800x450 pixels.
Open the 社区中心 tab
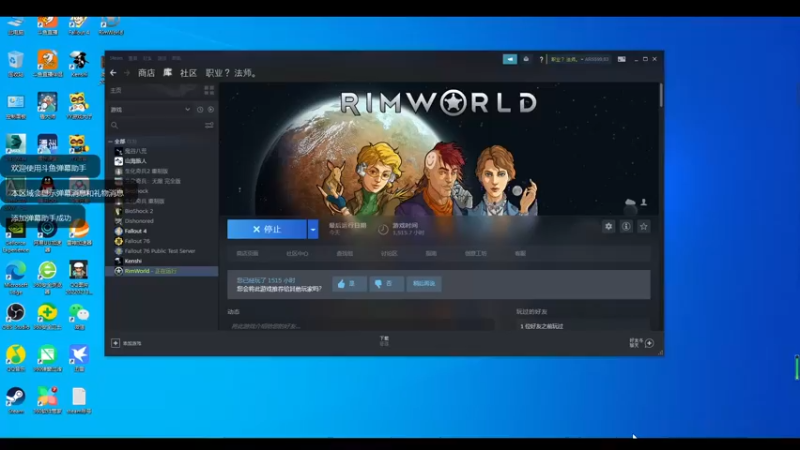click(x=297, y=254)
